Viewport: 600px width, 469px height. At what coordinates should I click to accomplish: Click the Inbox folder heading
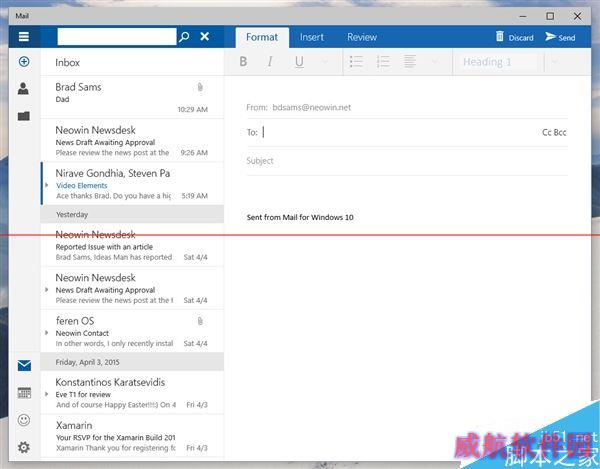click(x=67, y=62)
